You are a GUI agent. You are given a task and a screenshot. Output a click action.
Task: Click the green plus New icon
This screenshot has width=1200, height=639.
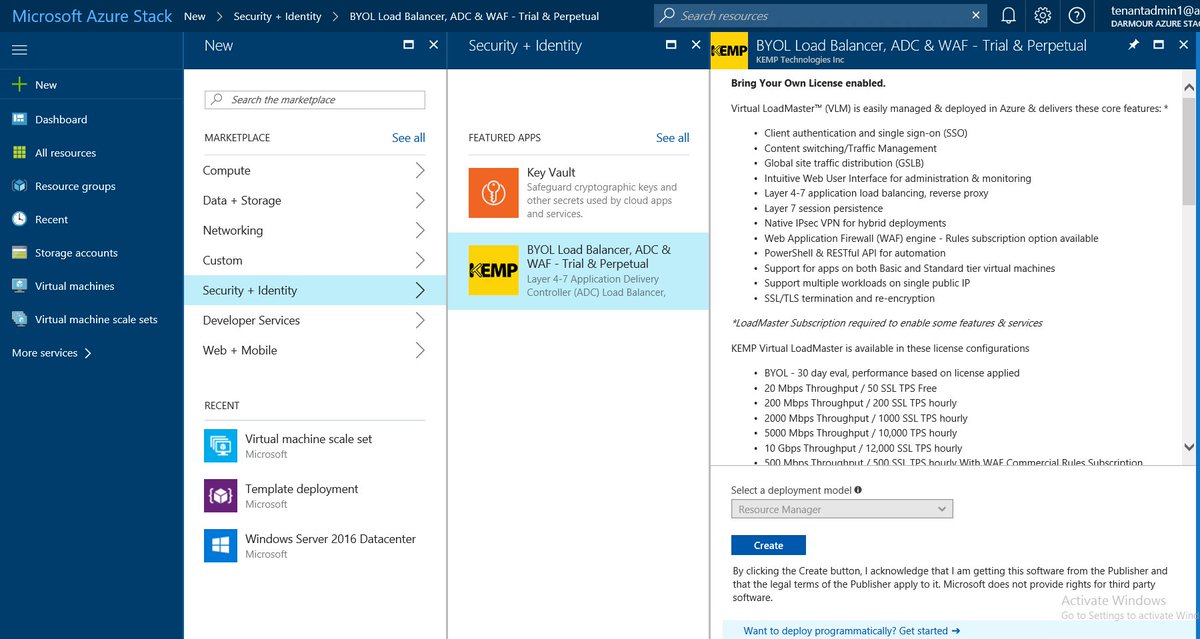(19, 85)
